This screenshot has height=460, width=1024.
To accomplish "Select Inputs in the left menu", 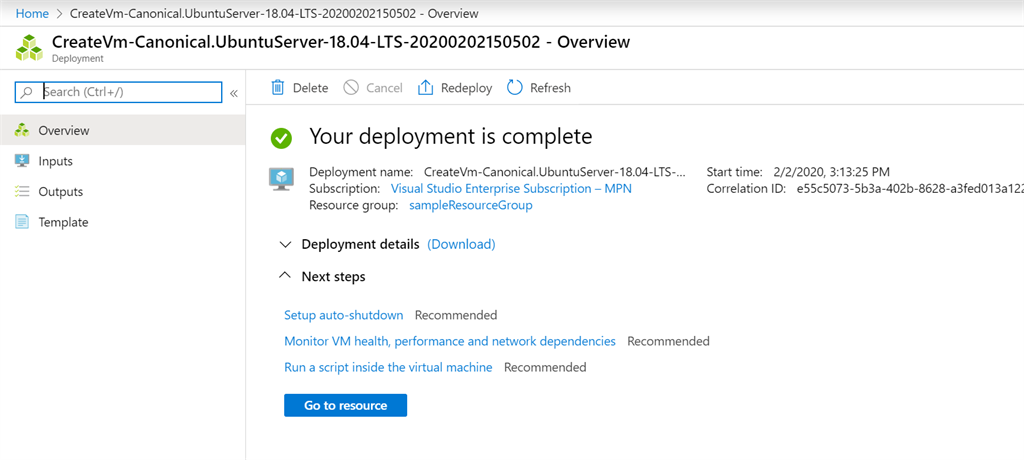I will (x=55, y=161).
